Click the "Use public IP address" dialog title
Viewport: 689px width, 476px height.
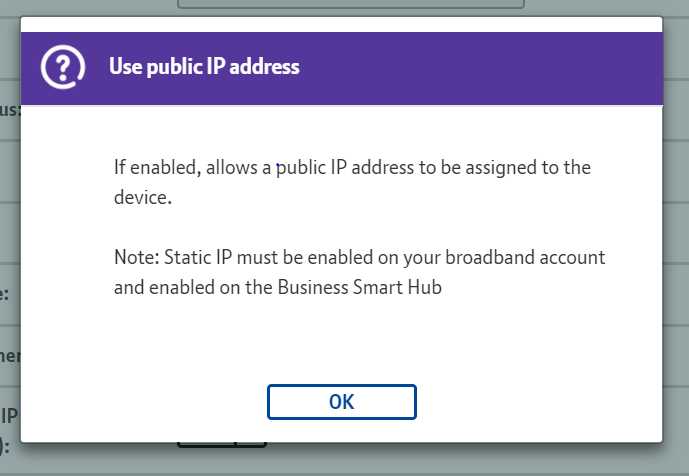tap(204, 68)
